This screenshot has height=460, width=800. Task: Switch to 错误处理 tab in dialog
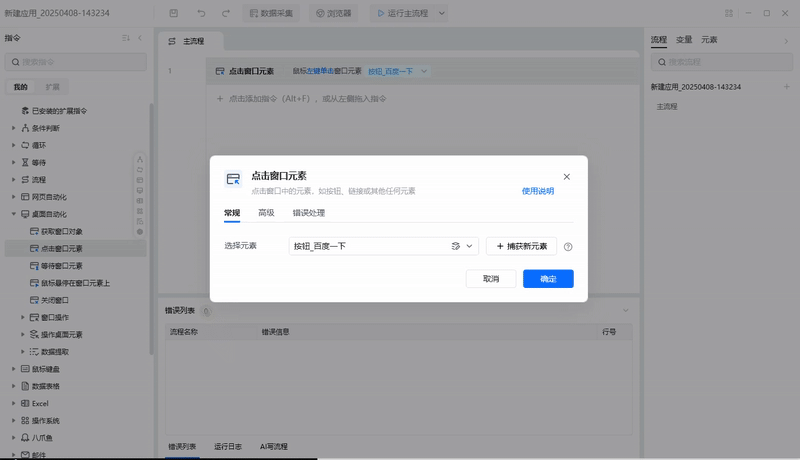[x=309, y=213]
